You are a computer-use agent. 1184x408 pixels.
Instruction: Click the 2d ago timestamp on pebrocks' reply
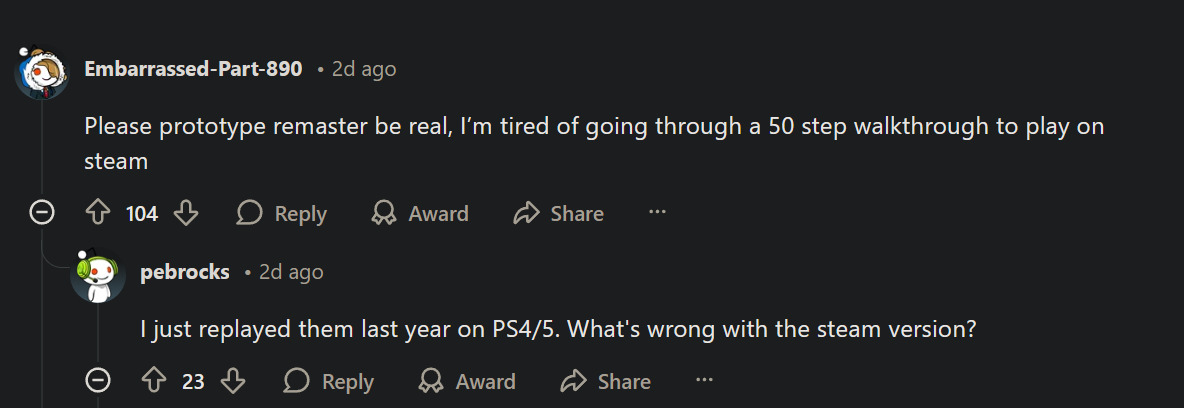pyautogui.click(x=291, y=272)
